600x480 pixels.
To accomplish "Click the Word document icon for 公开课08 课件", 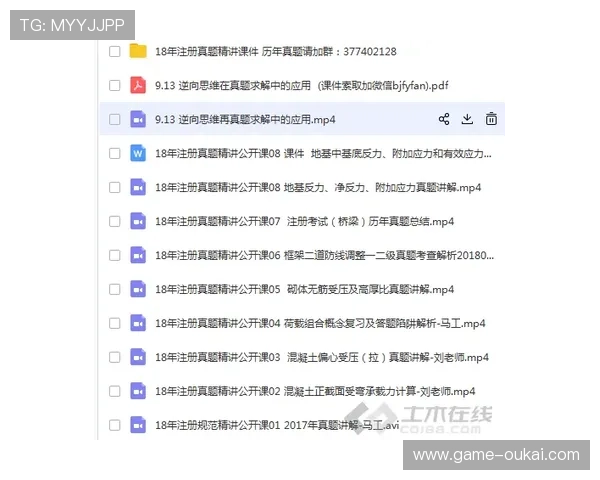I will pyautogui.click(x=138, y=153).
